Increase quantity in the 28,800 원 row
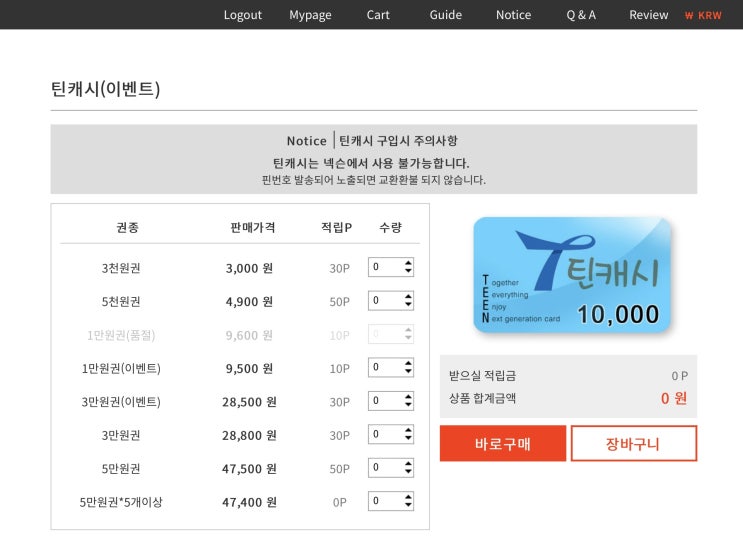This screenshot has width=743, height=541. pyautogui.click(x=408, y=430)
